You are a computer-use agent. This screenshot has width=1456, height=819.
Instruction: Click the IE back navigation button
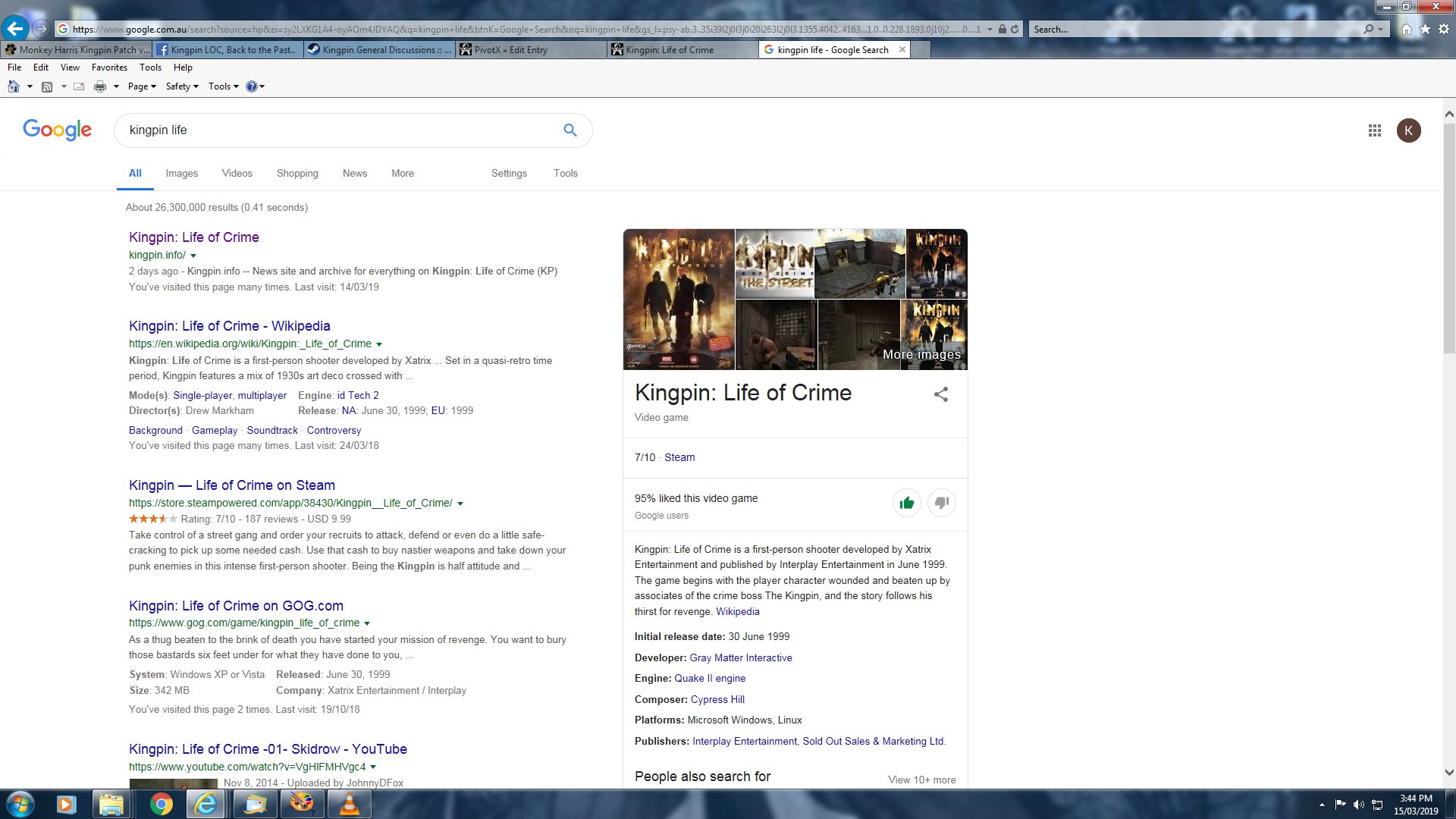pos(15,29)
